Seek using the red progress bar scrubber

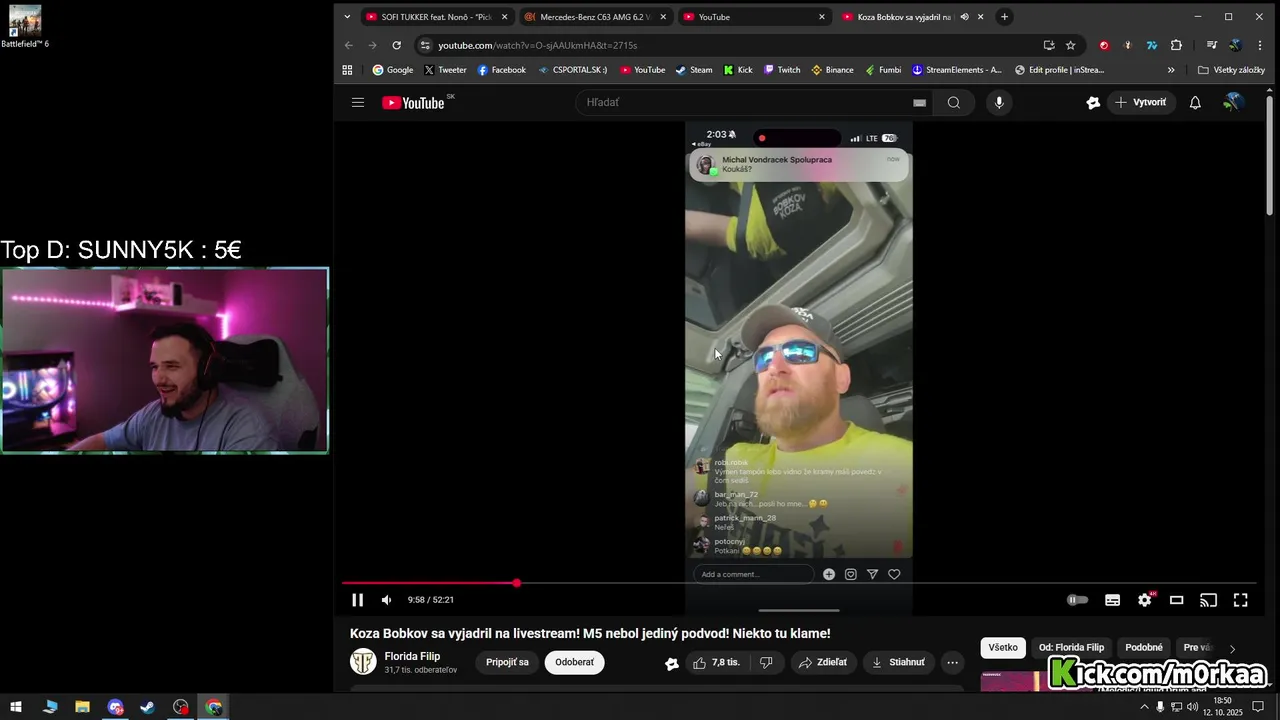tap(516, 583)
